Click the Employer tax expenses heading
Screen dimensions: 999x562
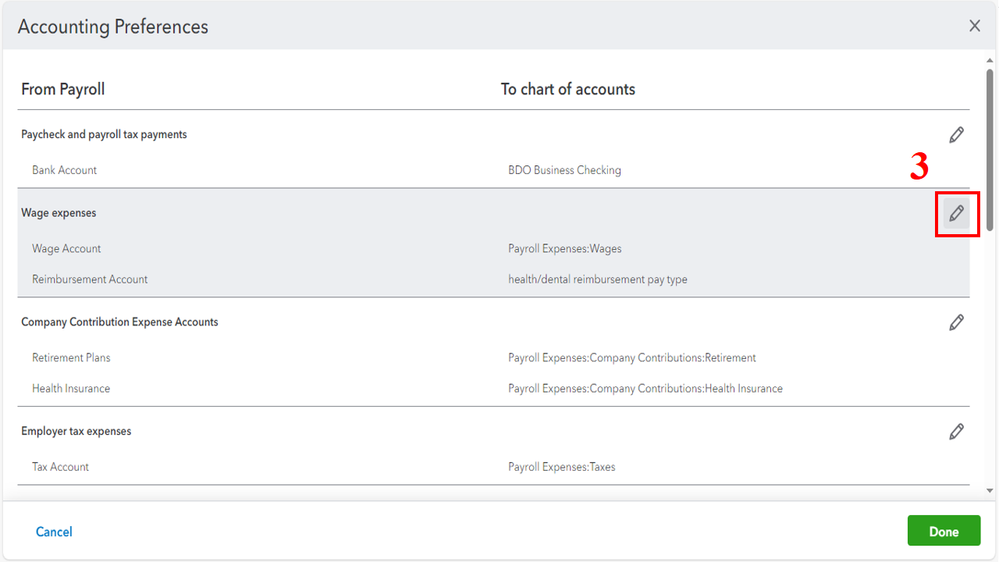(x=76, y=431)
